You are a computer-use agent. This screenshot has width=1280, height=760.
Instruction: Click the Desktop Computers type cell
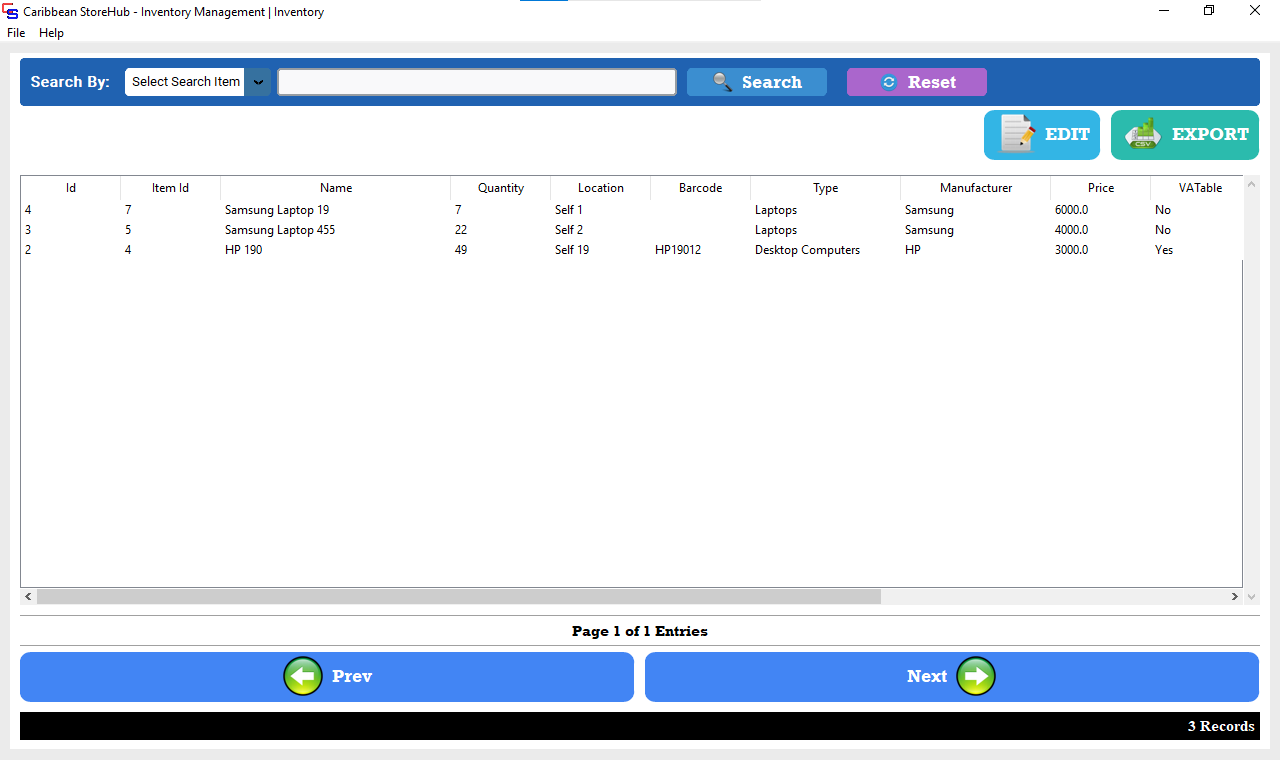click(x=807, y=250)
